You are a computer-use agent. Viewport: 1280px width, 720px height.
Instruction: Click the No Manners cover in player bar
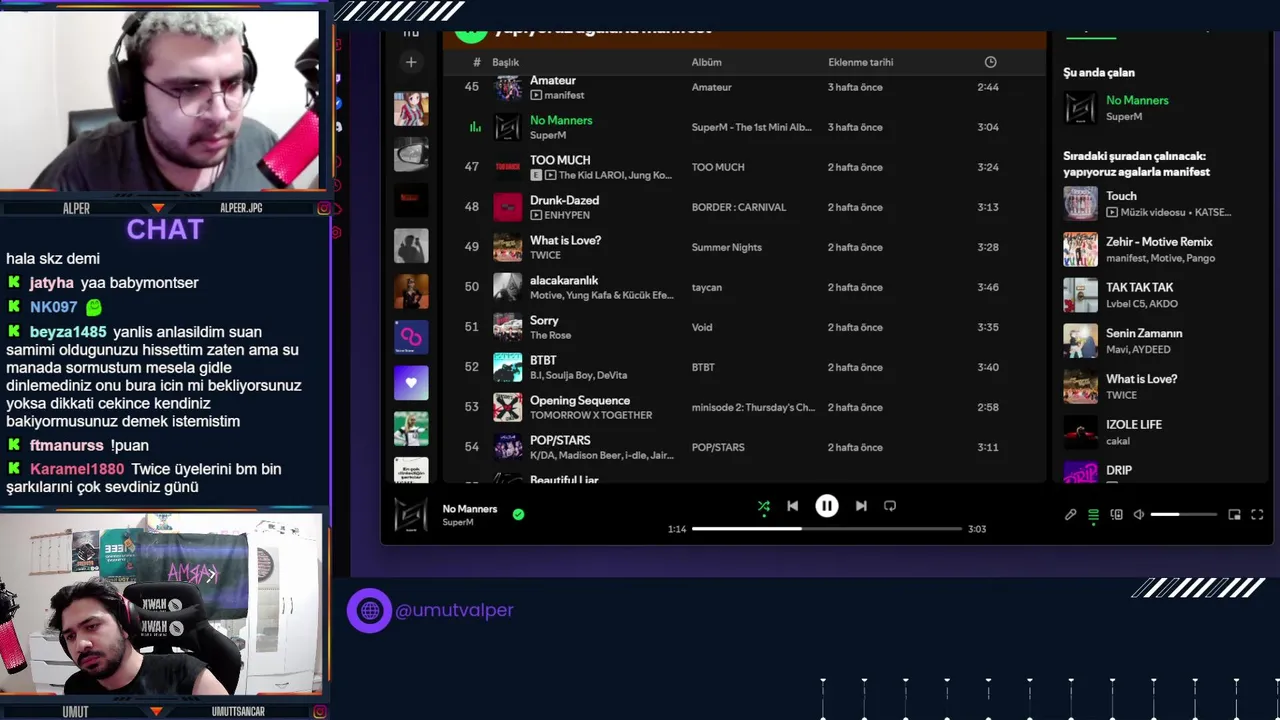411,514
